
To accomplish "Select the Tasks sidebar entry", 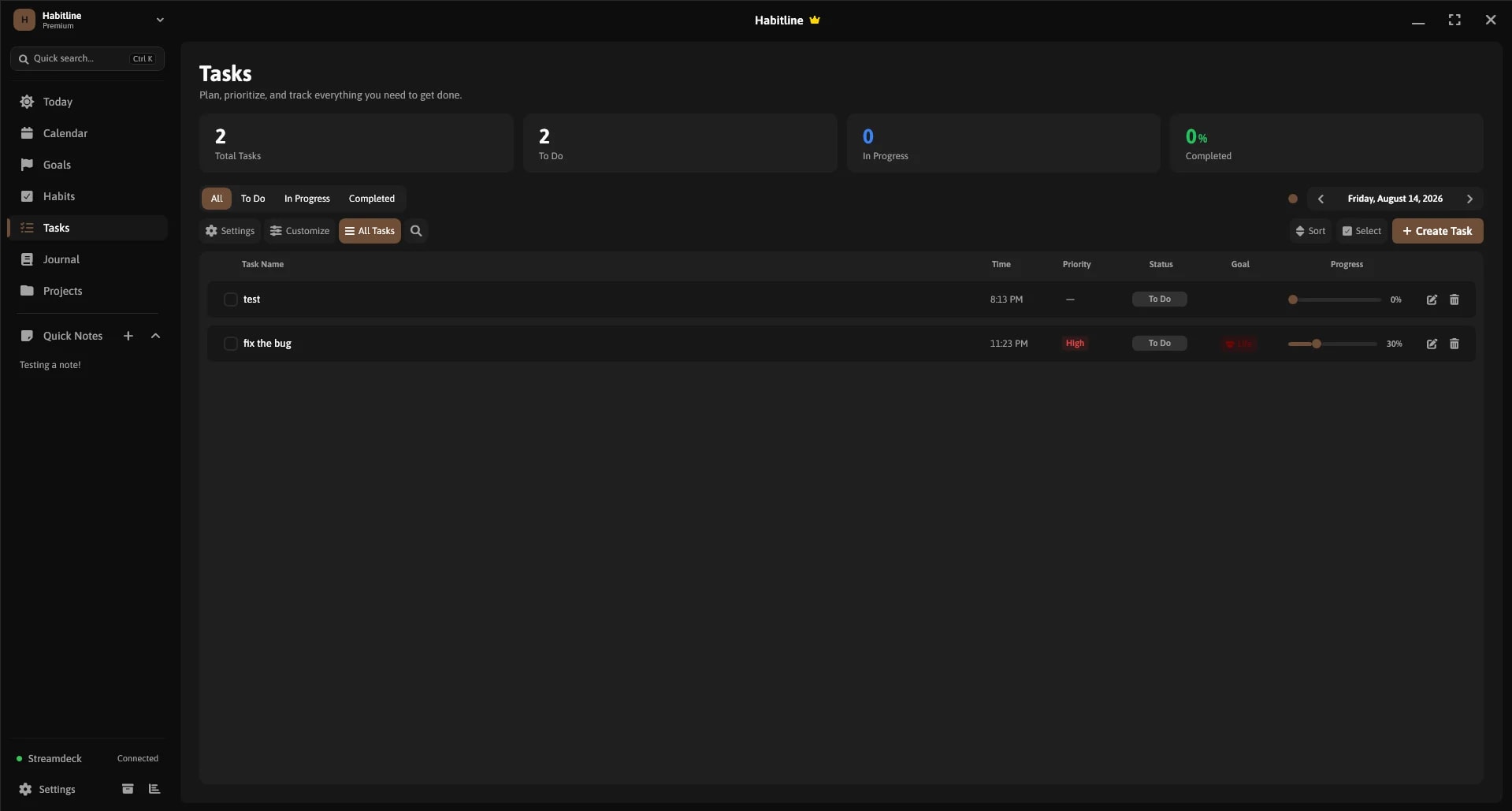I will 87,228.
